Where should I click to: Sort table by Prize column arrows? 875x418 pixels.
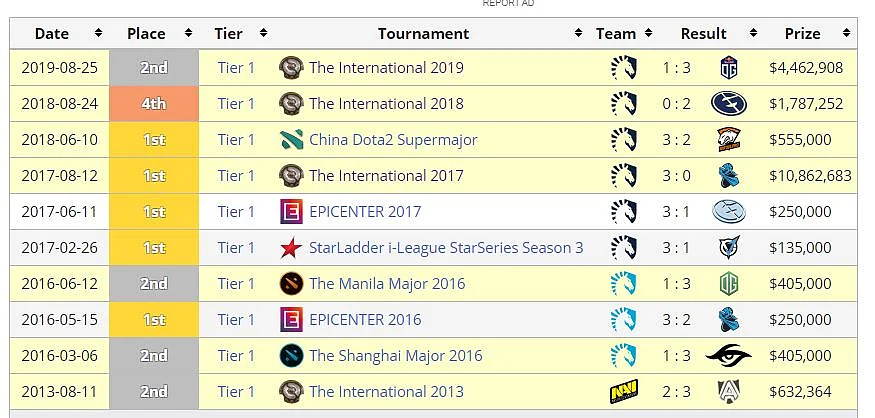click(846, 33)
